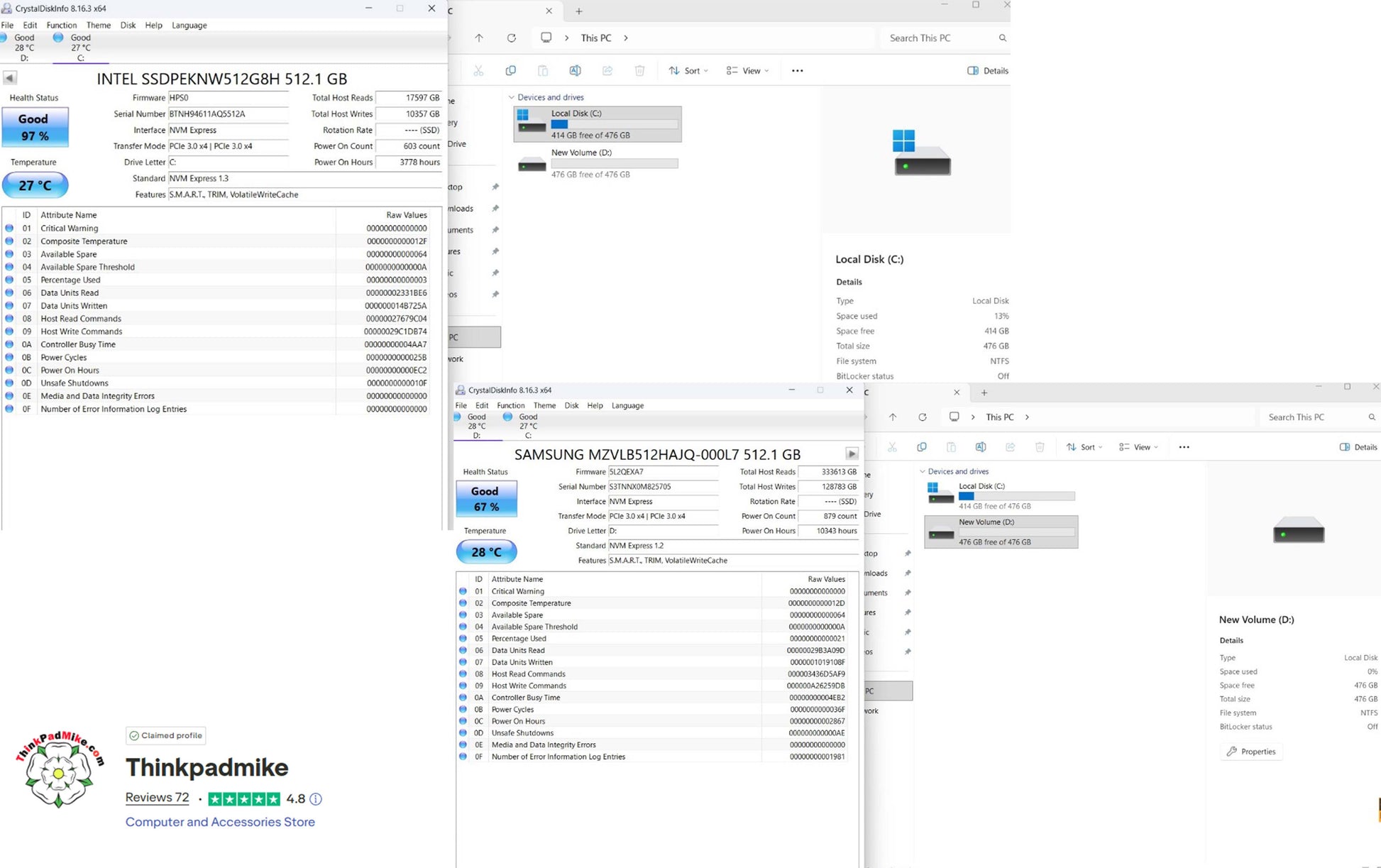The image size is (1381, 868).
Task: Collapse Devices and drives group in upper Explorer
Action: (x=511, y=97)
